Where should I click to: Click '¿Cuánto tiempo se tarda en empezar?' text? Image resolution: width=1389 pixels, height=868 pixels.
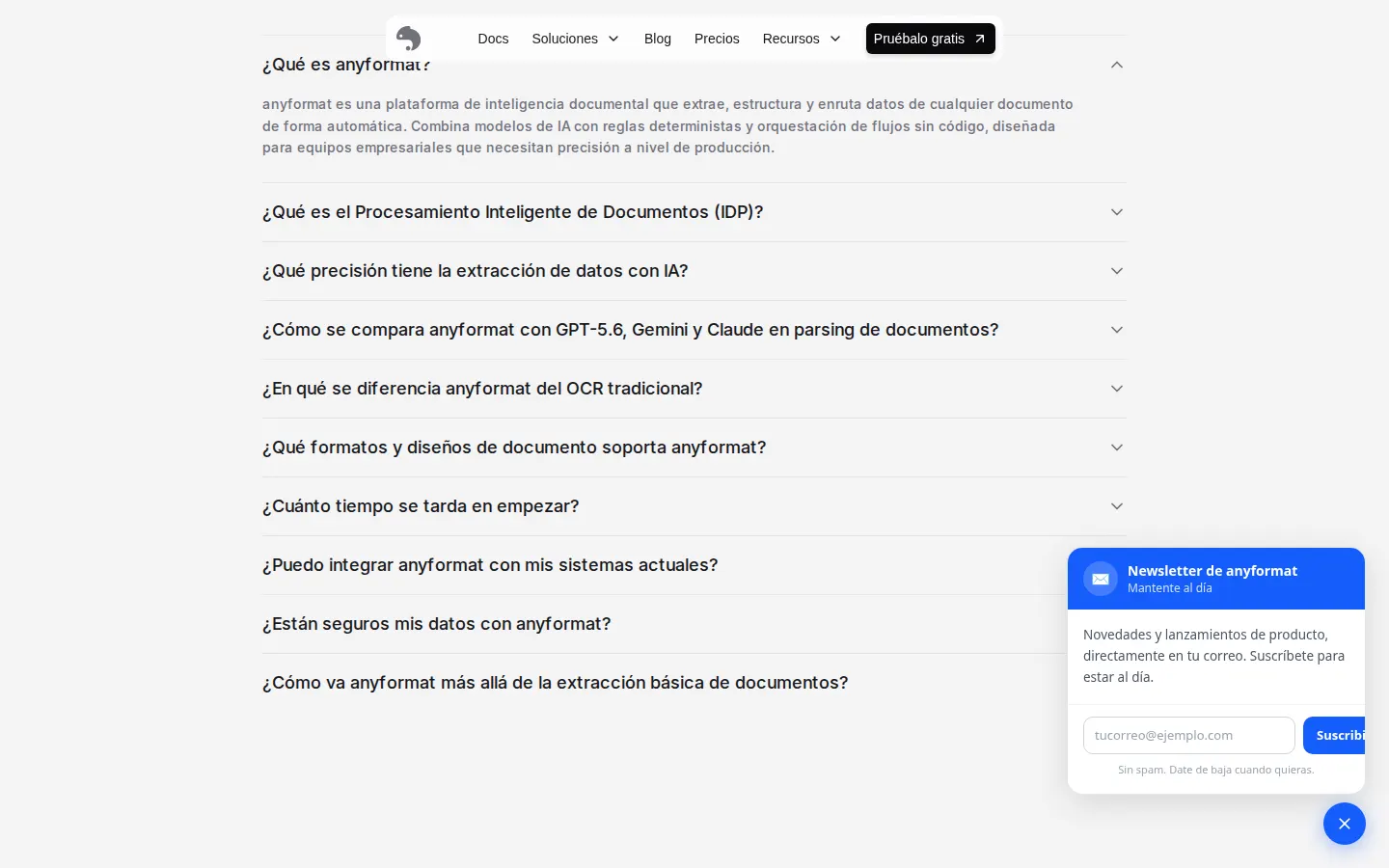[x=421, y=506]
